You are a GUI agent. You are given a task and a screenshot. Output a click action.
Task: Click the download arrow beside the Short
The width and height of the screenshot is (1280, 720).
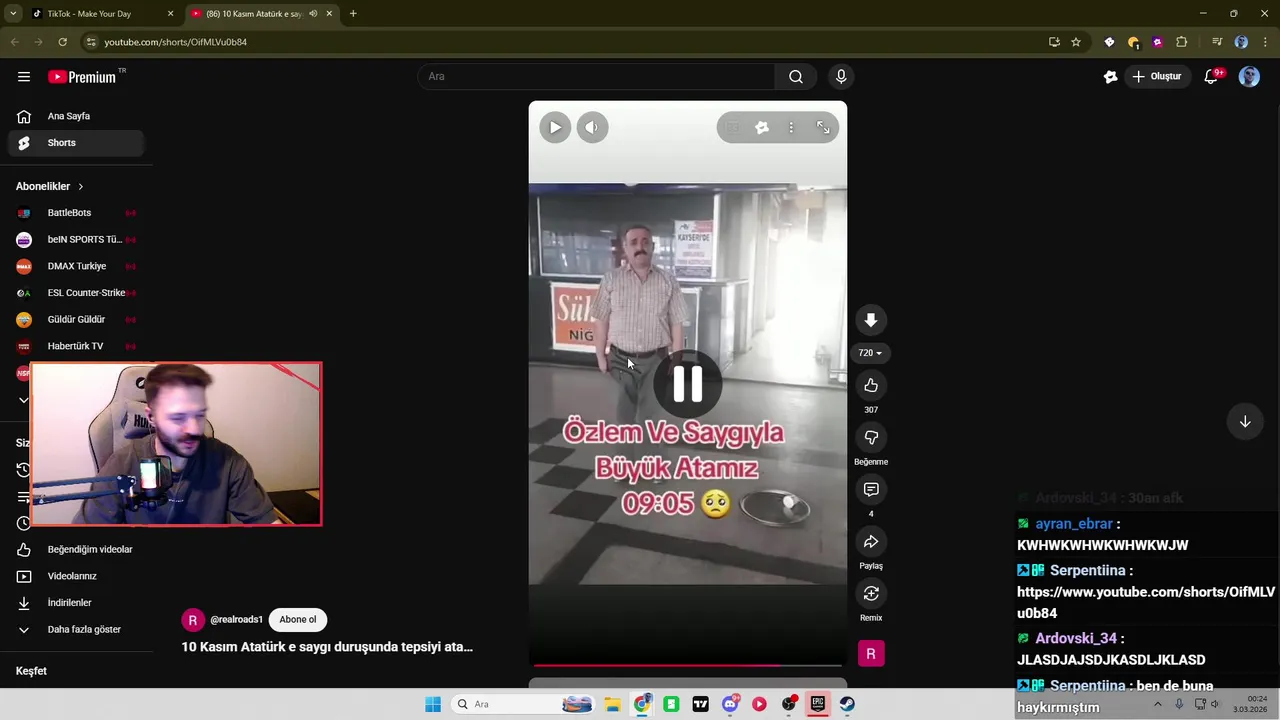(x=871, y=320)
